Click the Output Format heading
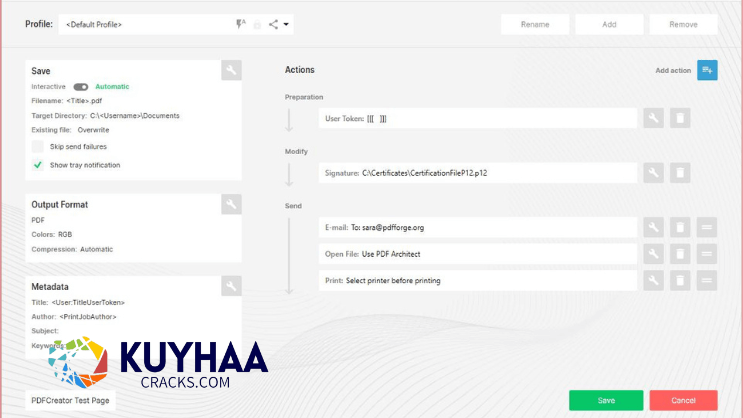This screenshot has height=418, width=743. click(x=60, y=205)
